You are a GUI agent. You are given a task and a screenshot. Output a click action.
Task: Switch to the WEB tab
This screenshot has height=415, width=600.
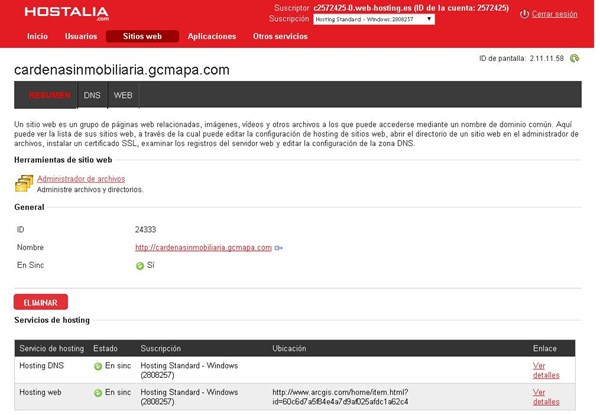coord(123,95)
